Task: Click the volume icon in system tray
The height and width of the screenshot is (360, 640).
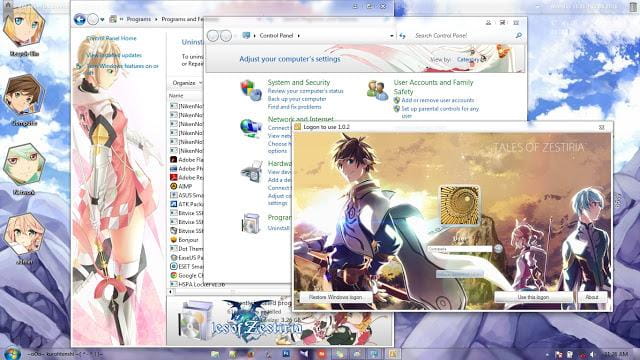Action: 592,354
